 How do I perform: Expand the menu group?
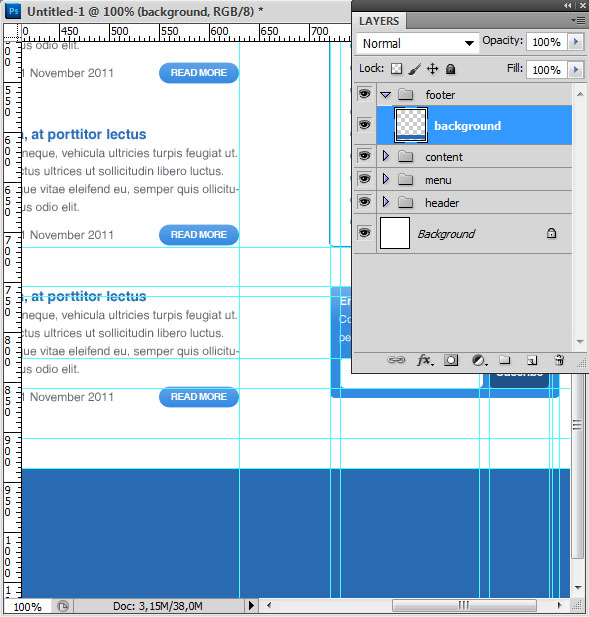tap(386, 179)
